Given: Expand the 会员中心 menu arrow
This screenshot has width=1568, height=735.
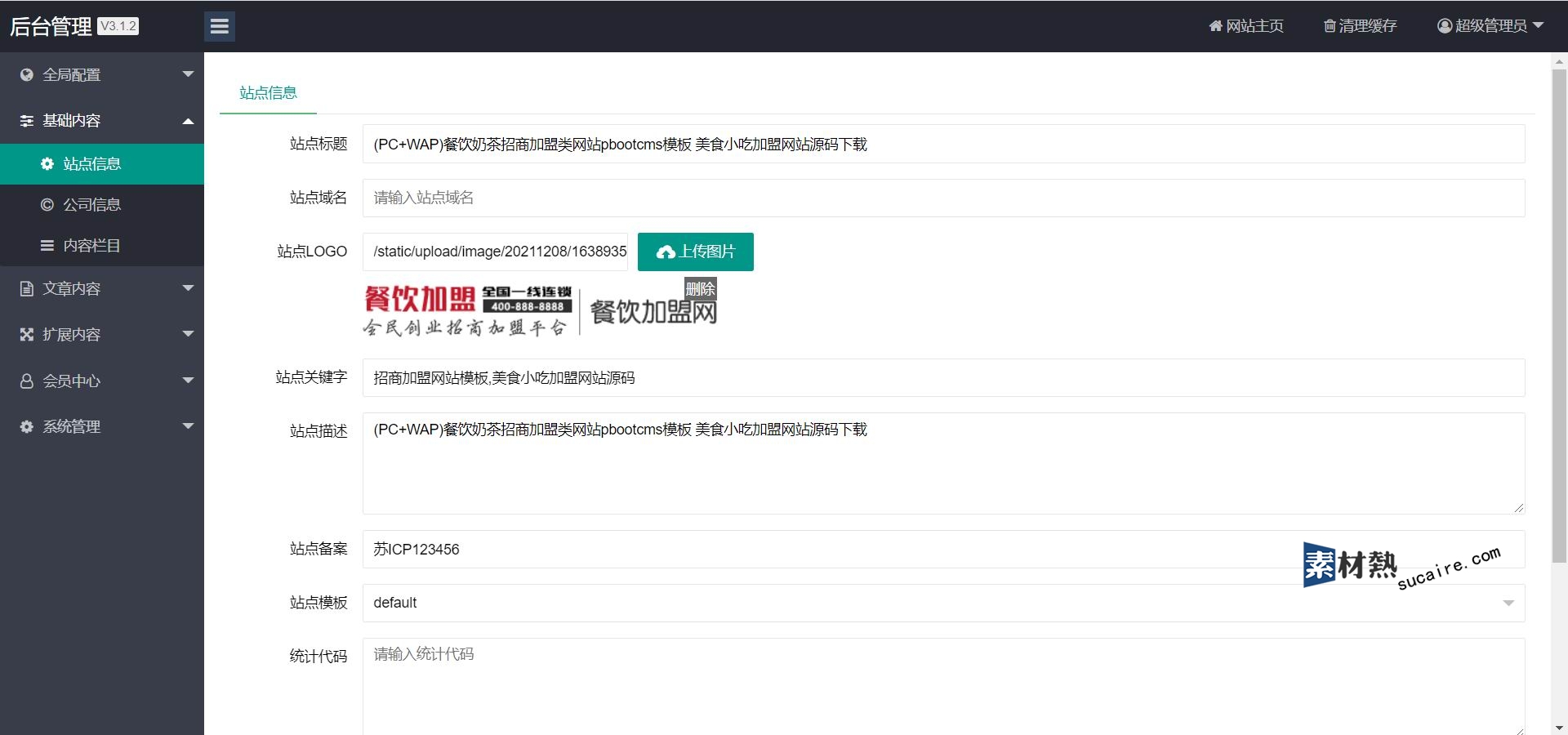Looking at the screenshot, I should 188,381.
